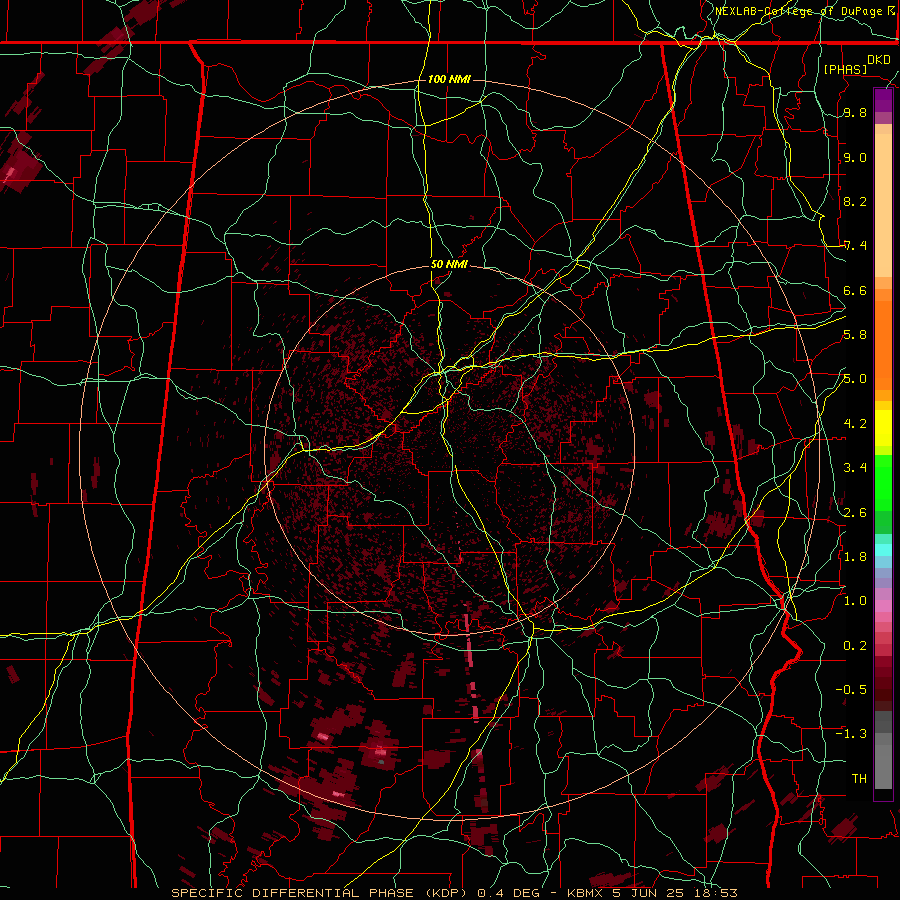Select the 2.6 scale label

click(855, 513)
